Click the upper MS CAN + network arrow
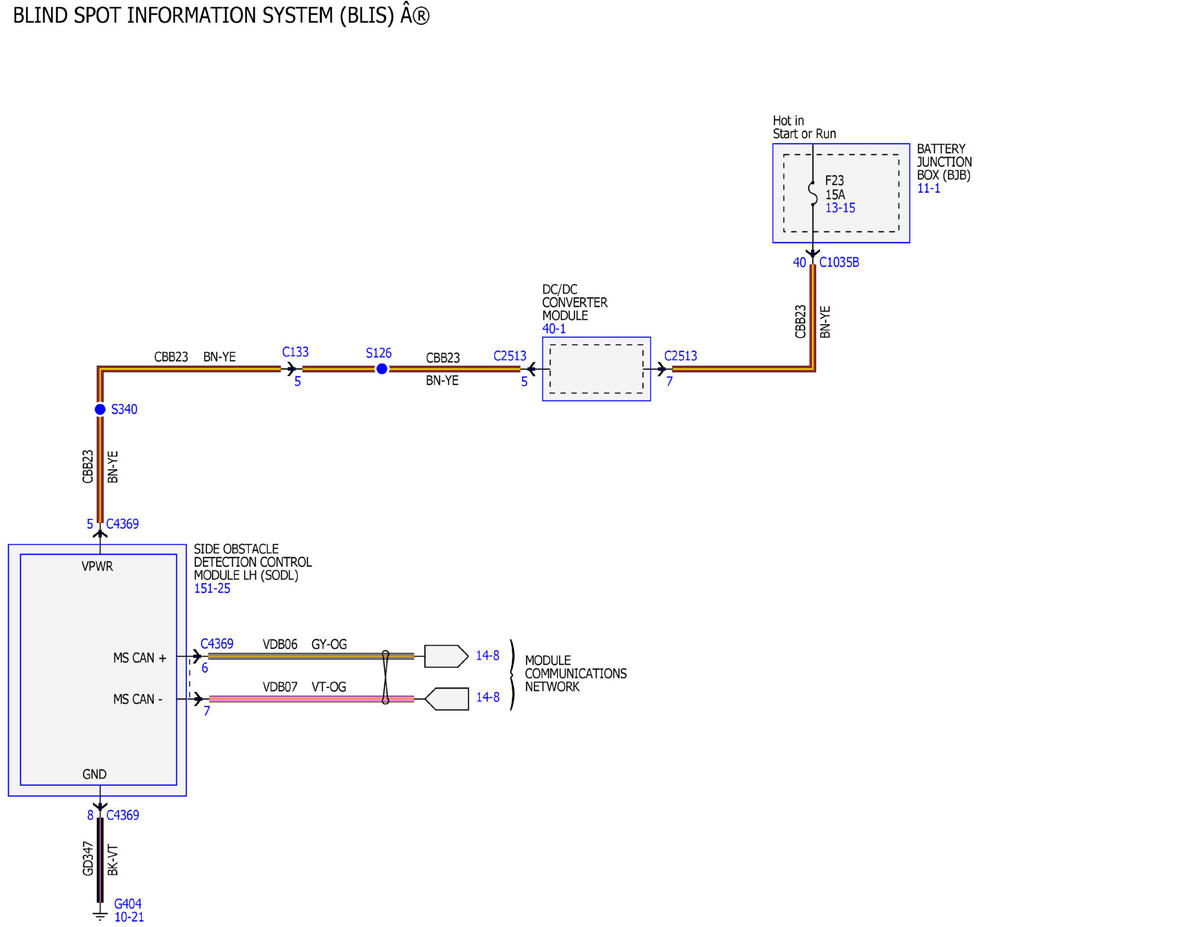The height and width of the screenshot is (927, 1200). click(446, 656)
